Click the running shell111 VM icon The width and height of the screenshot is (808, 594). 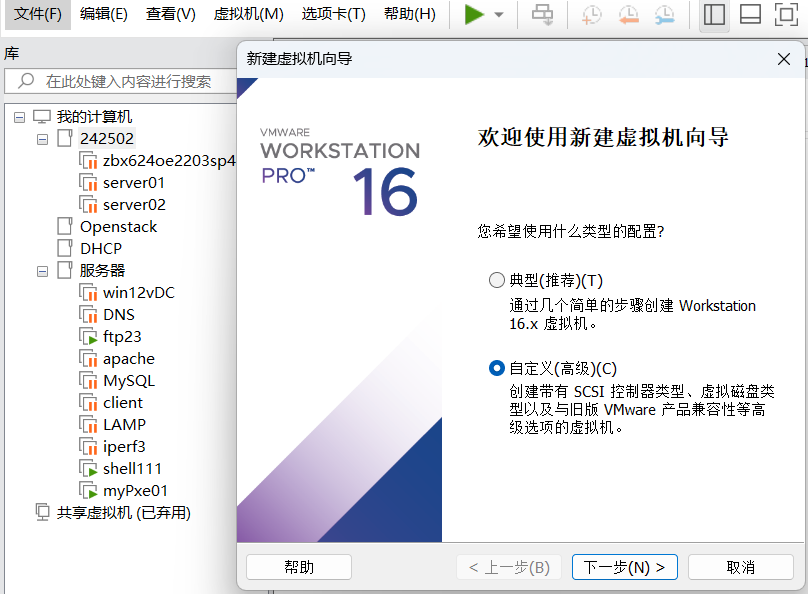click(x=88, y=469)
